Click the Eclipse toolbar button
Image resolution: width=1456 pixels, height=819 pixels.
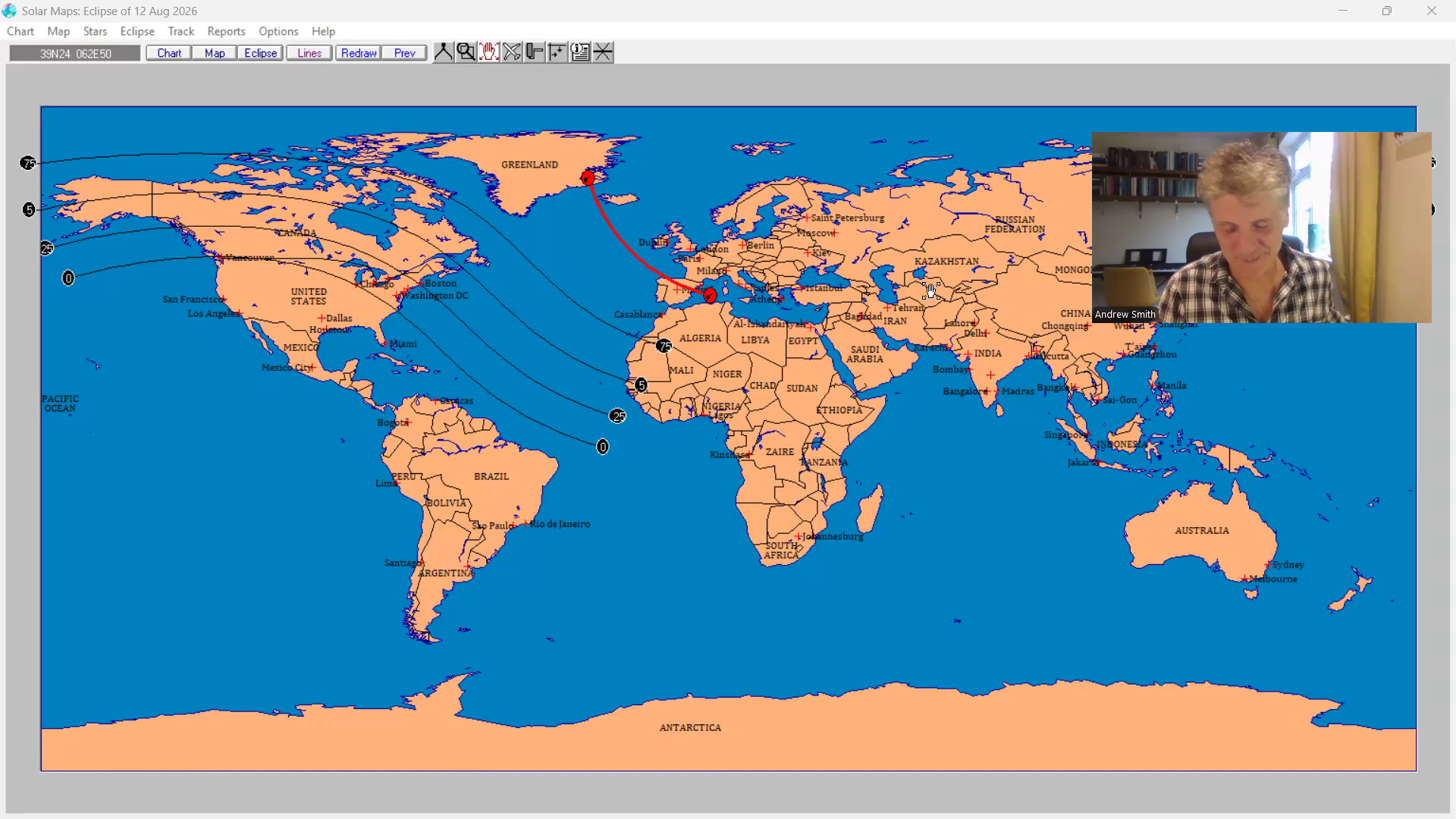pos(260,53)
